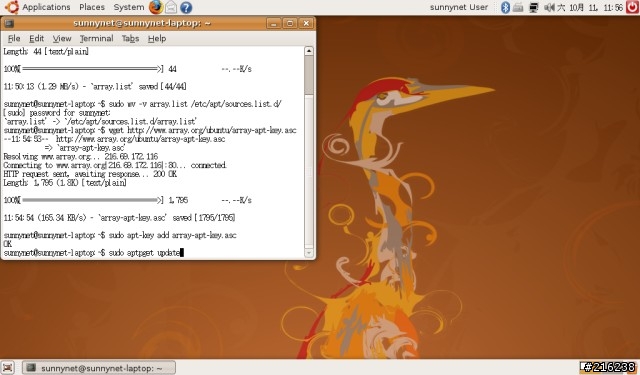Click the 'wget http://www.array.org' command line

(150, 130)
